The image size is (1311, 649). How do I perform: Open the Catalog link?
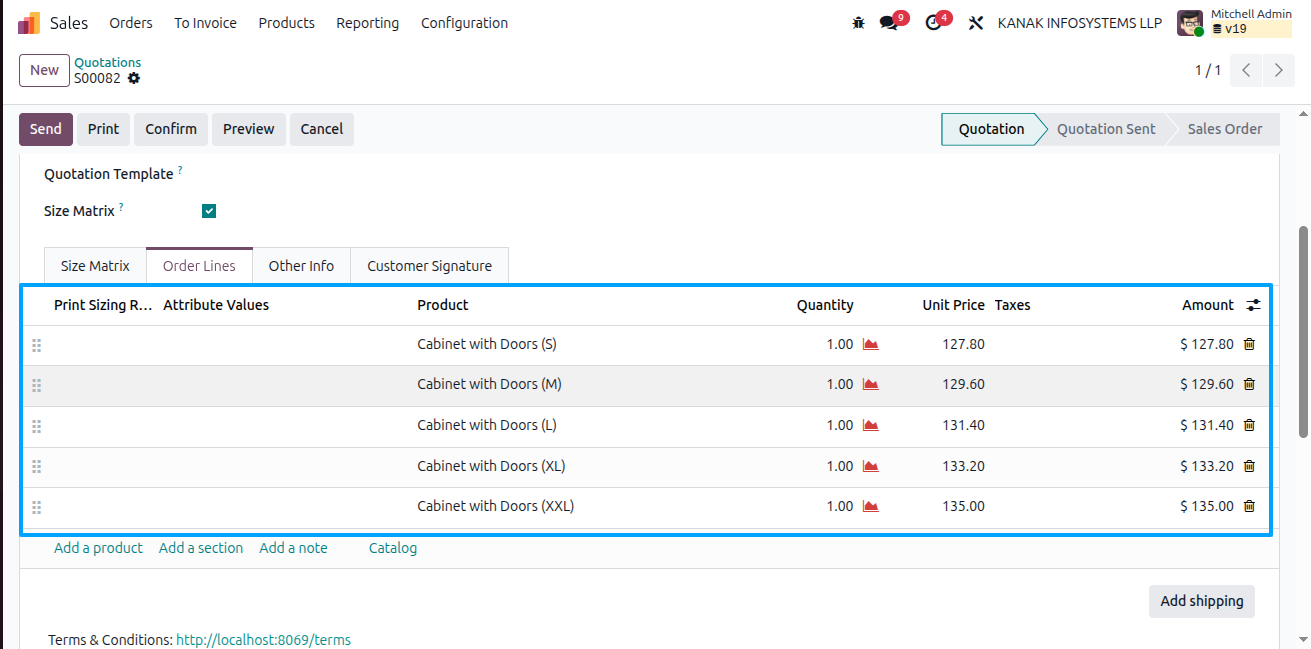(393, 548)
